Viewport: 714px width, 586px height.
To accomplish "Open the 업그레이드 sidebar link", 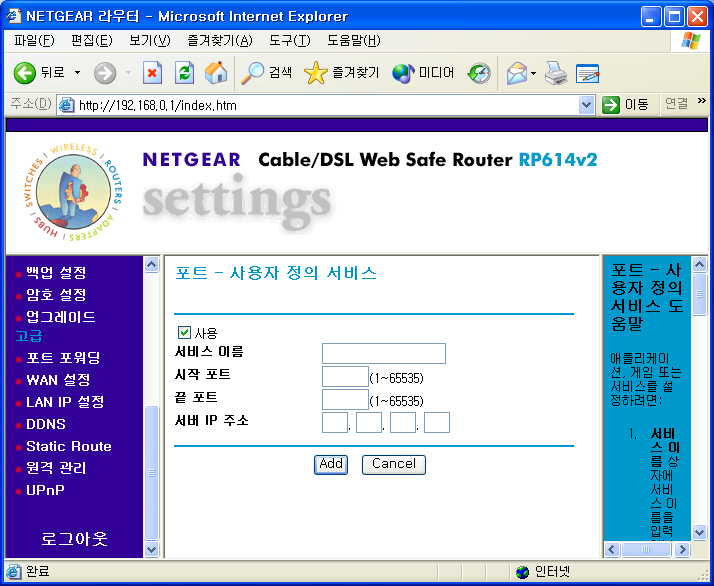I will (x=61, y=317).
